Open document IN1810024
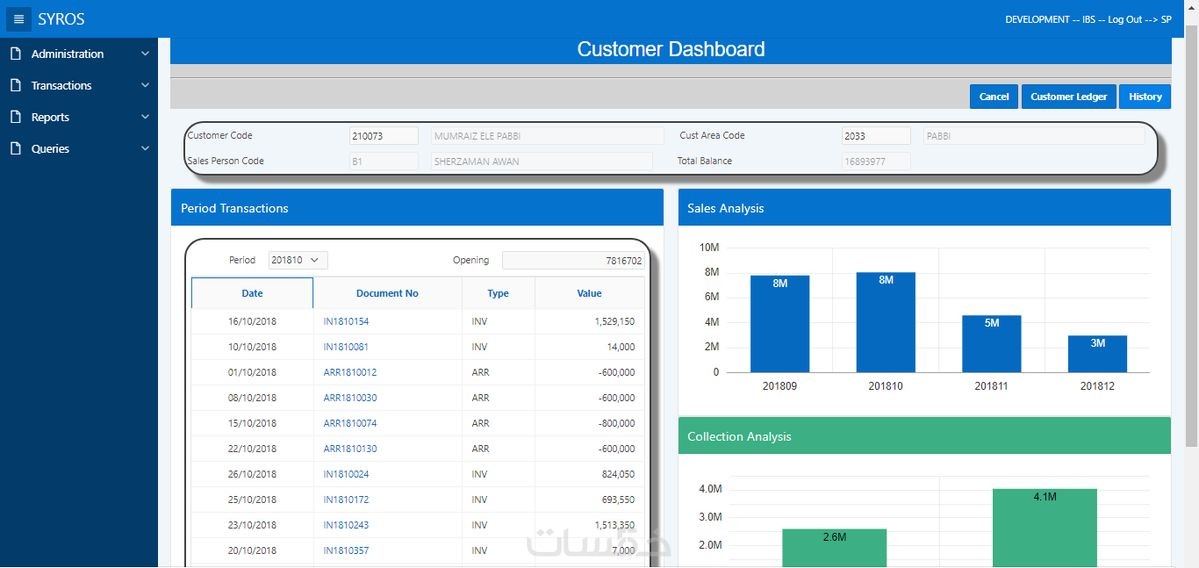 tap(346, 474)
